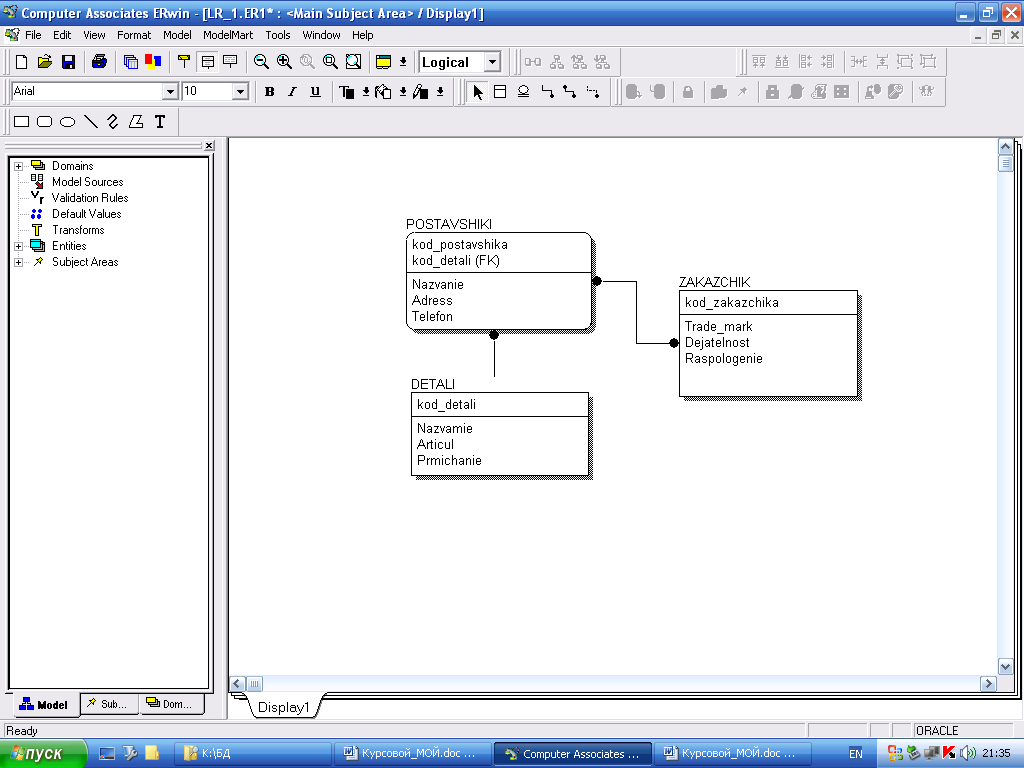This screenshot has width=1024, height=768.
Task: Open the Windows Start (пуск) button
Action: tap(42, 754)
